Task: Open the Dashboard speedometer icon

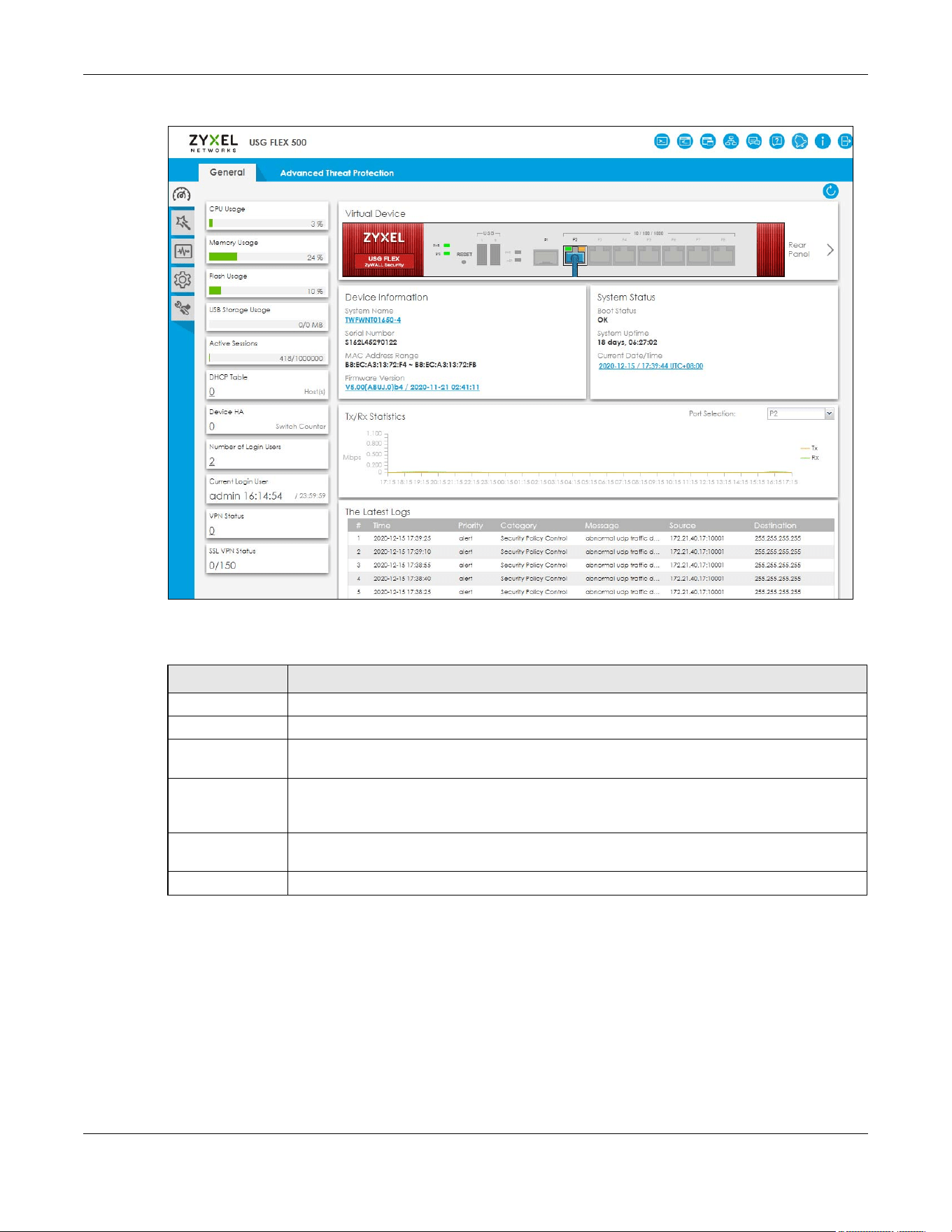Action: point(182,194)
